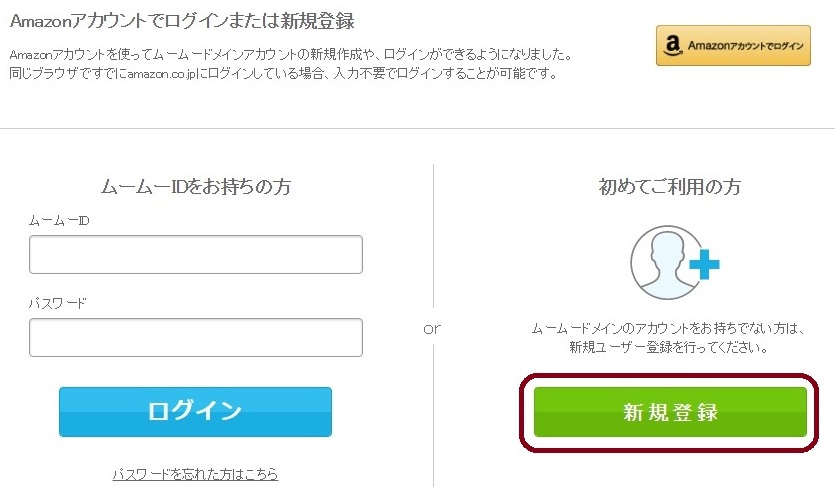The width and height of the screenshot is (835, 489).
Task: Click the ムームーID field label
Action: click(59, 220)
